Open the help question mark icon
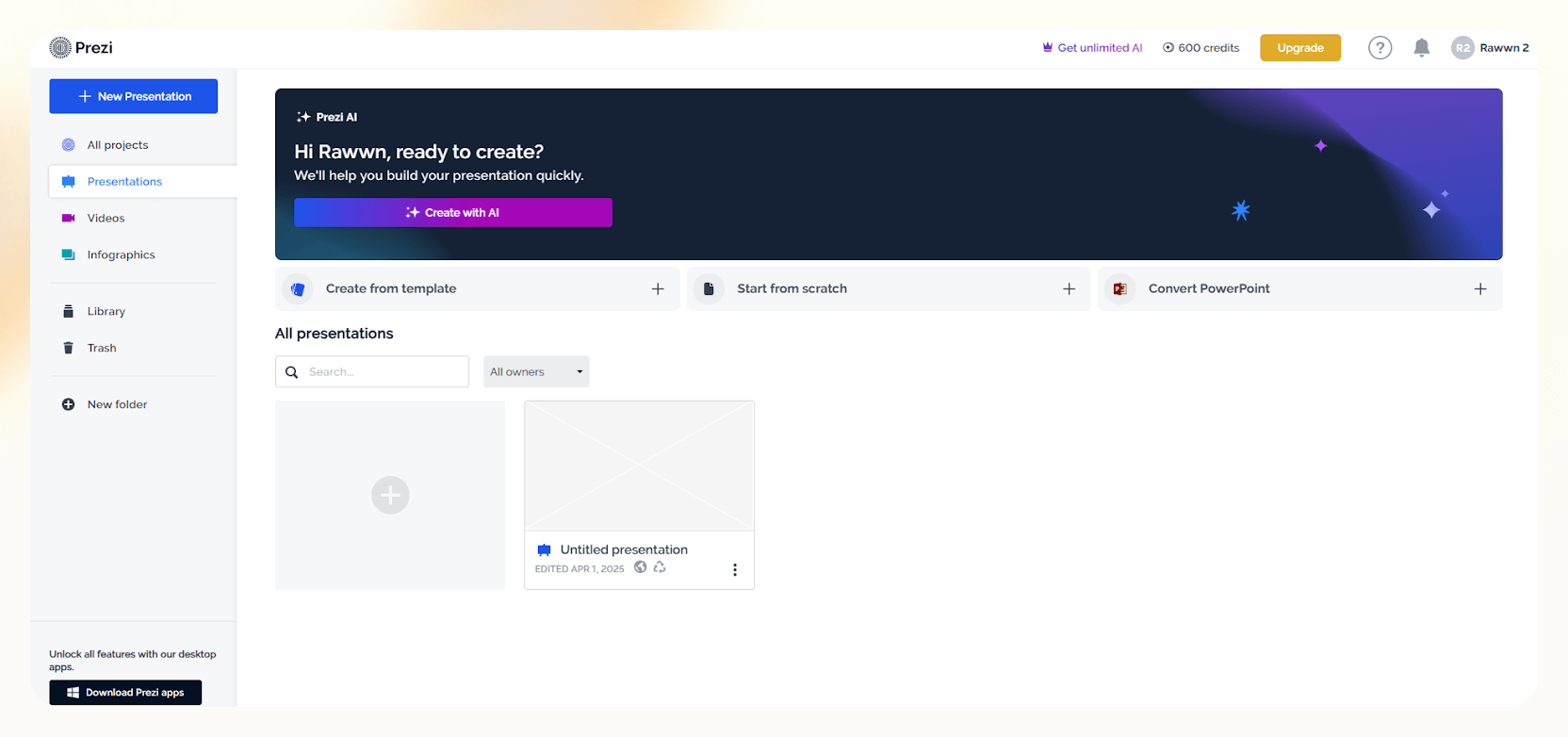This screenshot has width=1568, height=737. coord(1380,48)
